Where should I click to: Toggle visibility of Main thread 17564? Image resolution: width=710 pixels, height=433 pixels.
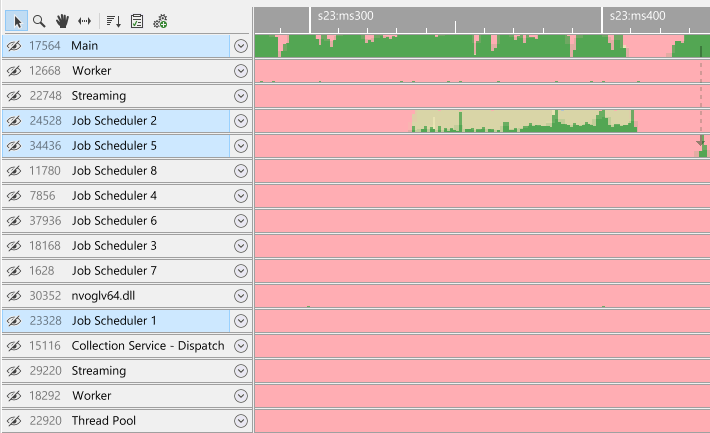(14, 46)
